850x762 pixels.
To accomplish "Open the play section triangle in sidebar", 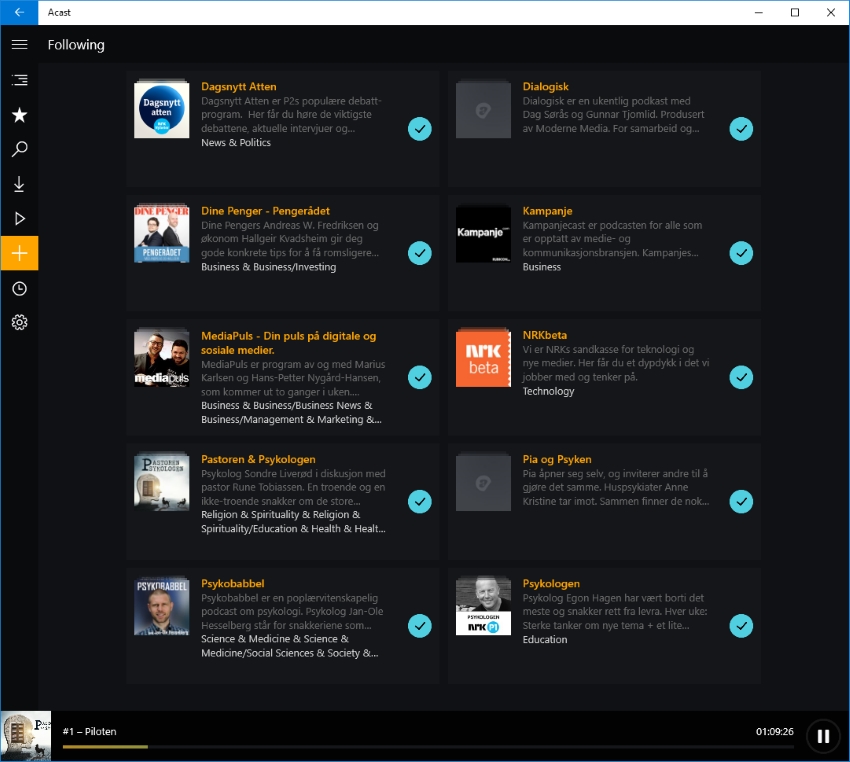I will coord(19,218).
